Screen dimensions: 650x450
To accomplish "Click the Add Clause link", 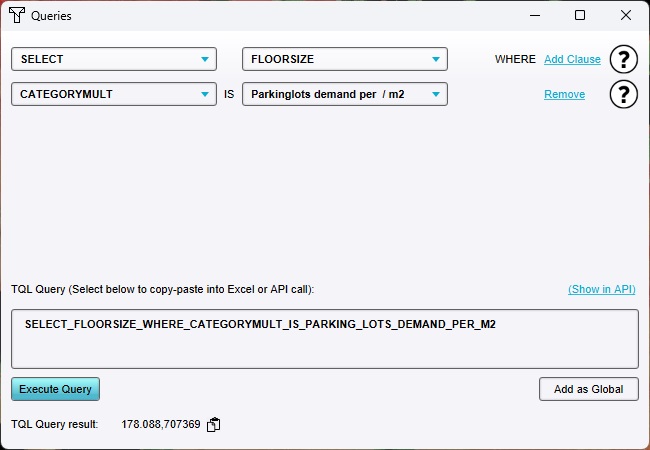I will pyautogui.click(x=572, y=59).
